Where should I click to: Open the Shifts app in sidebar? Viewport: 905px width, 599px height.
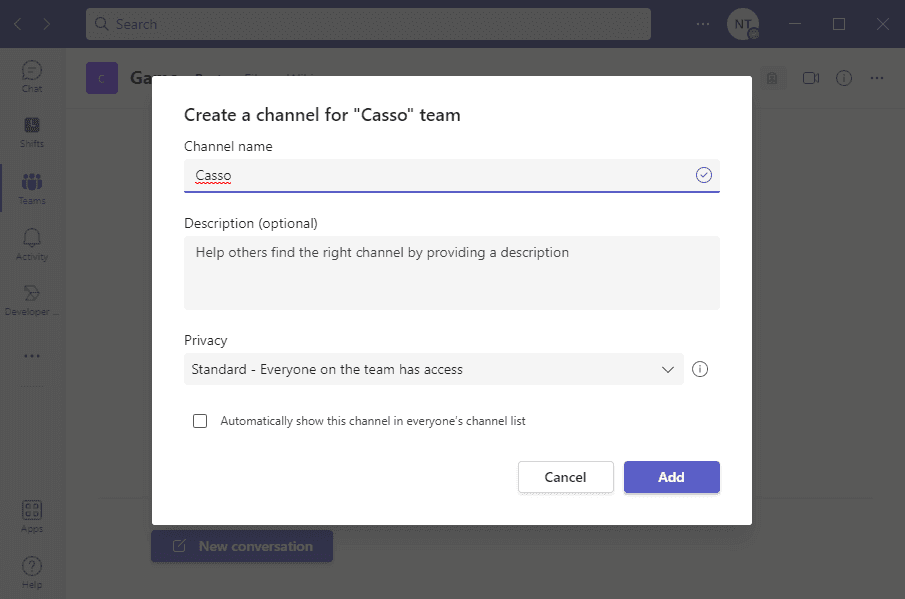click(x=32, y=132)
